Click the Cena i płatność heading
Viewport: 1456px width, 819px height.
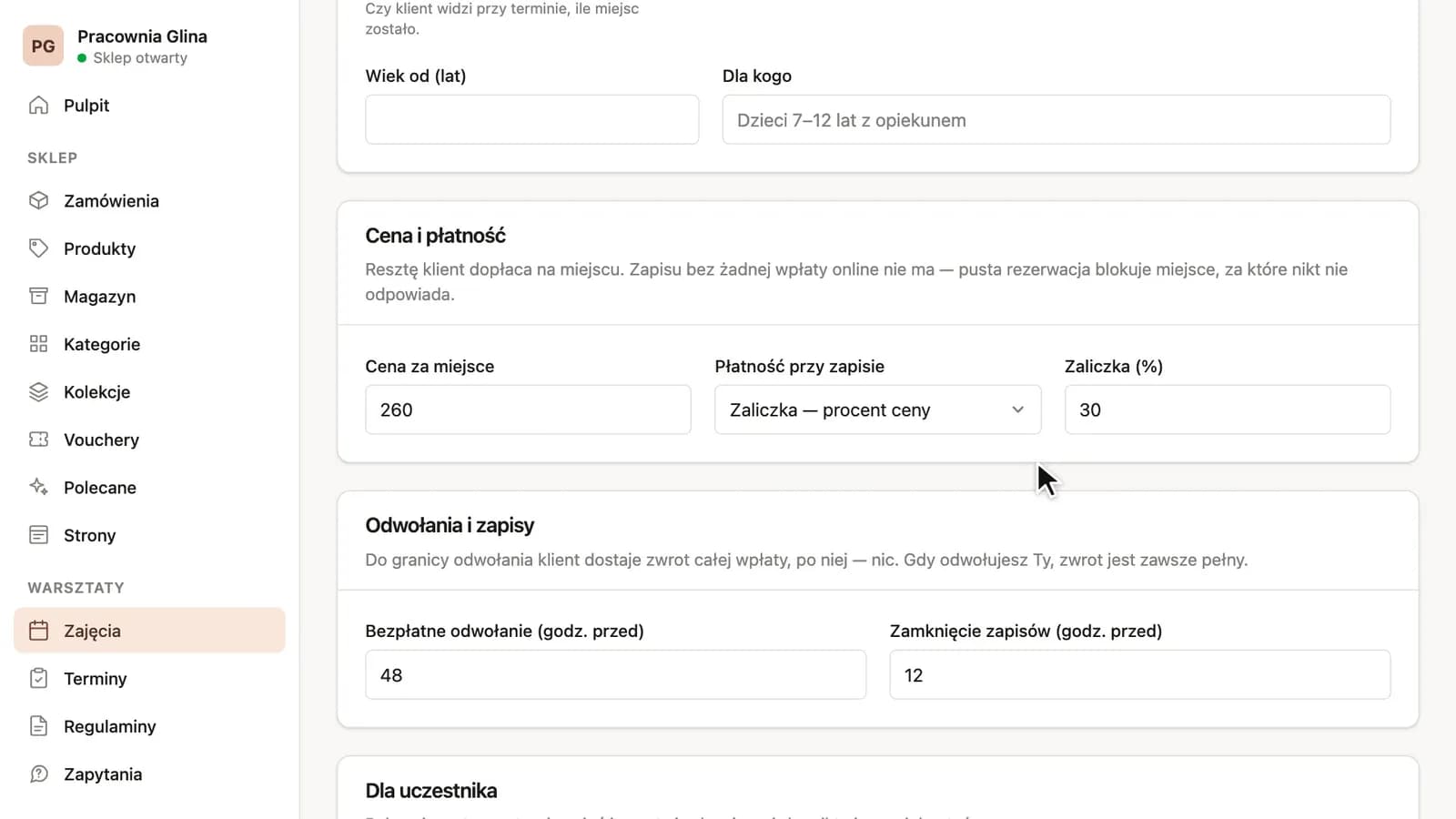coord(435,236)
